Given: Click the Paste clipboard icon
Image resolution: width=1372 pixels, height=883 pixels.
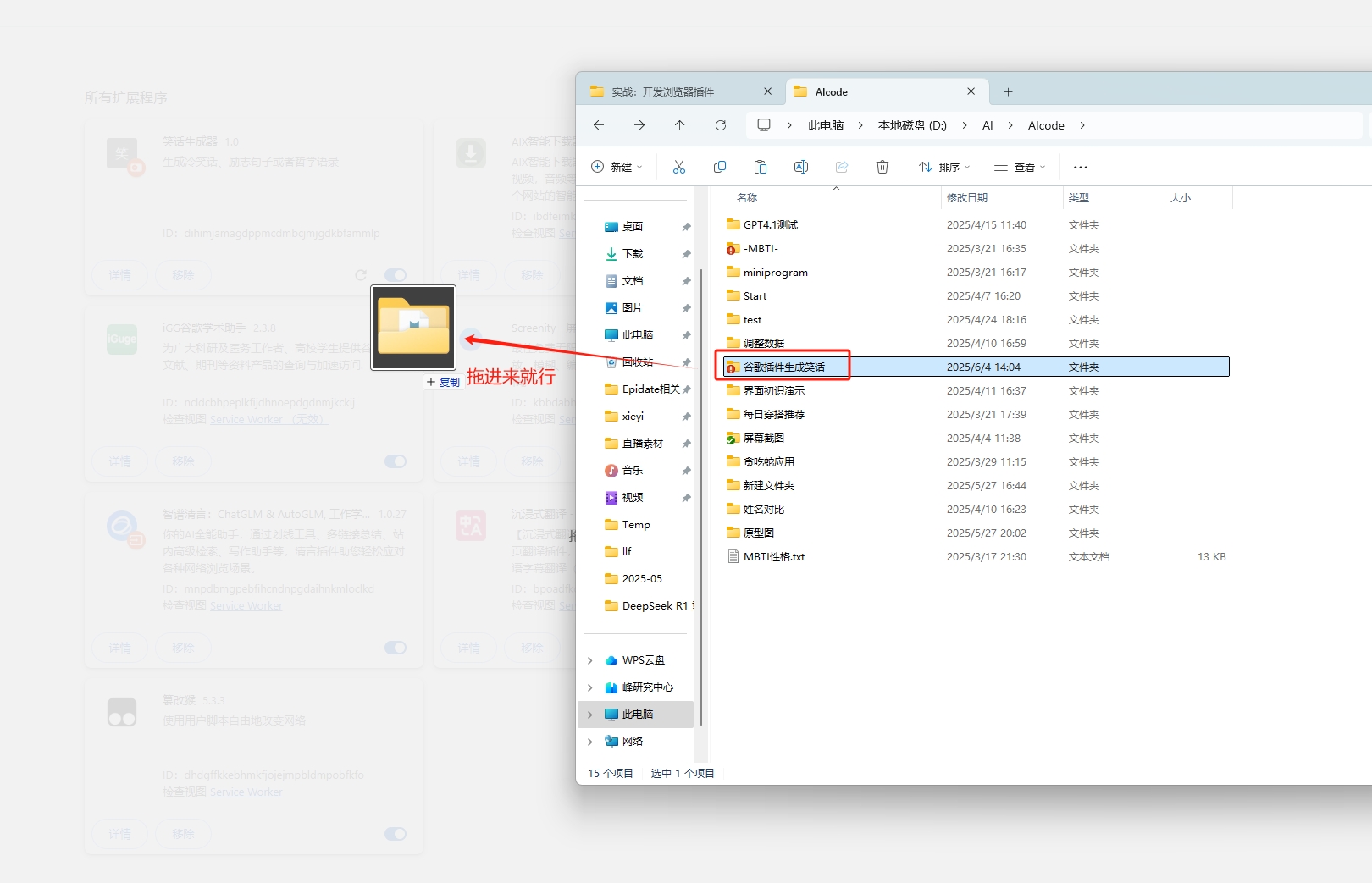Looking at the screenshot, I should coord(760,167).
